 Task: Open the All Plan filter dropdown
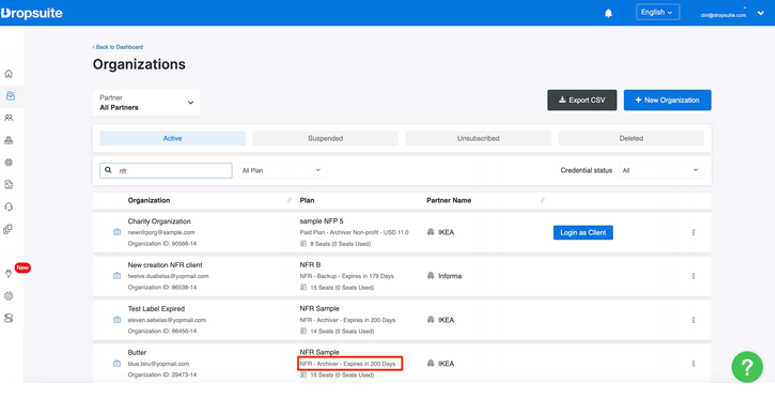[282, 171]
